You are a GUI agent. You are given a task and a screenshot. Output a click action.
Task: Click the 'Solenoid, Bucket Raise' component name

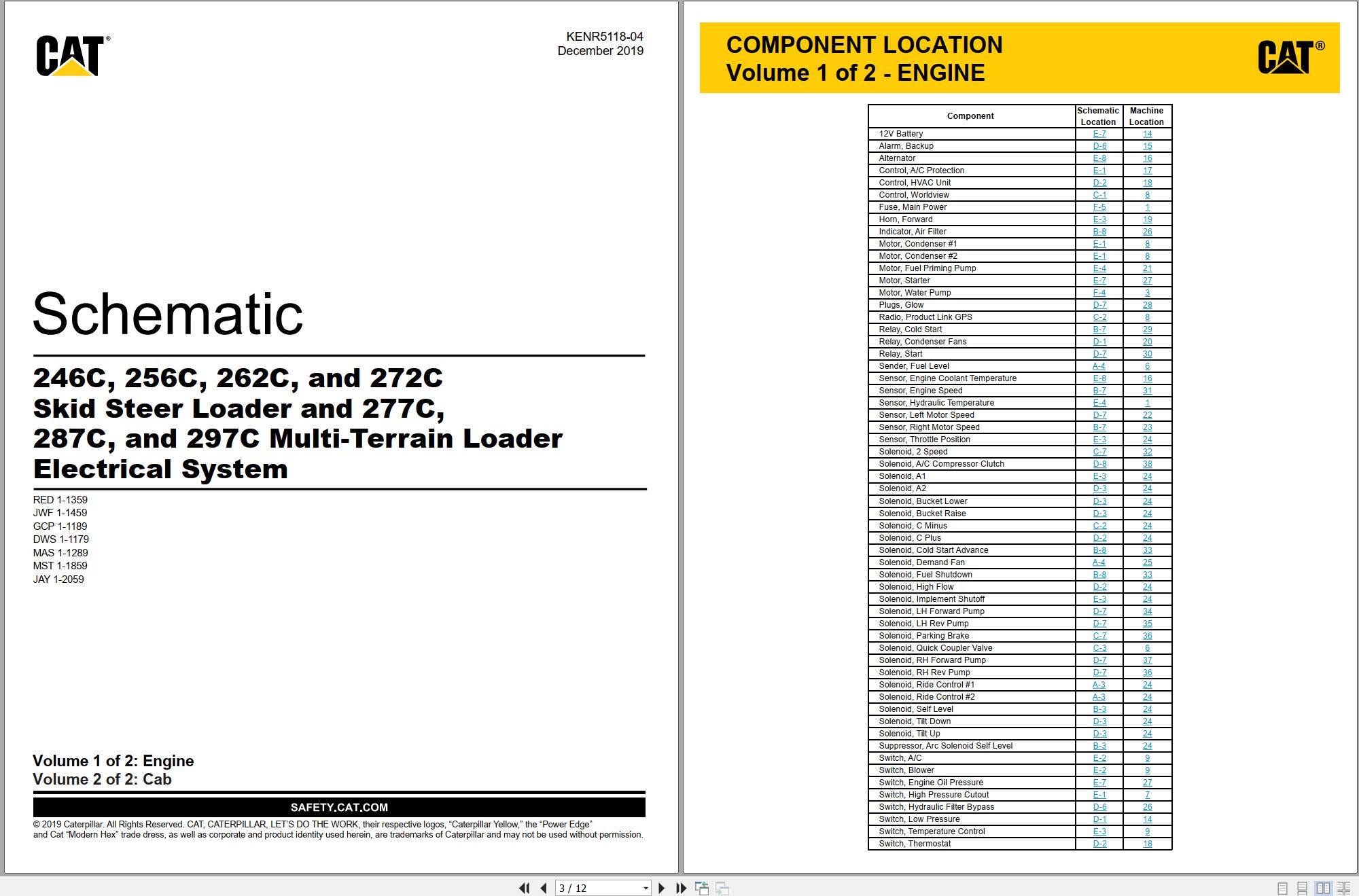922,514
